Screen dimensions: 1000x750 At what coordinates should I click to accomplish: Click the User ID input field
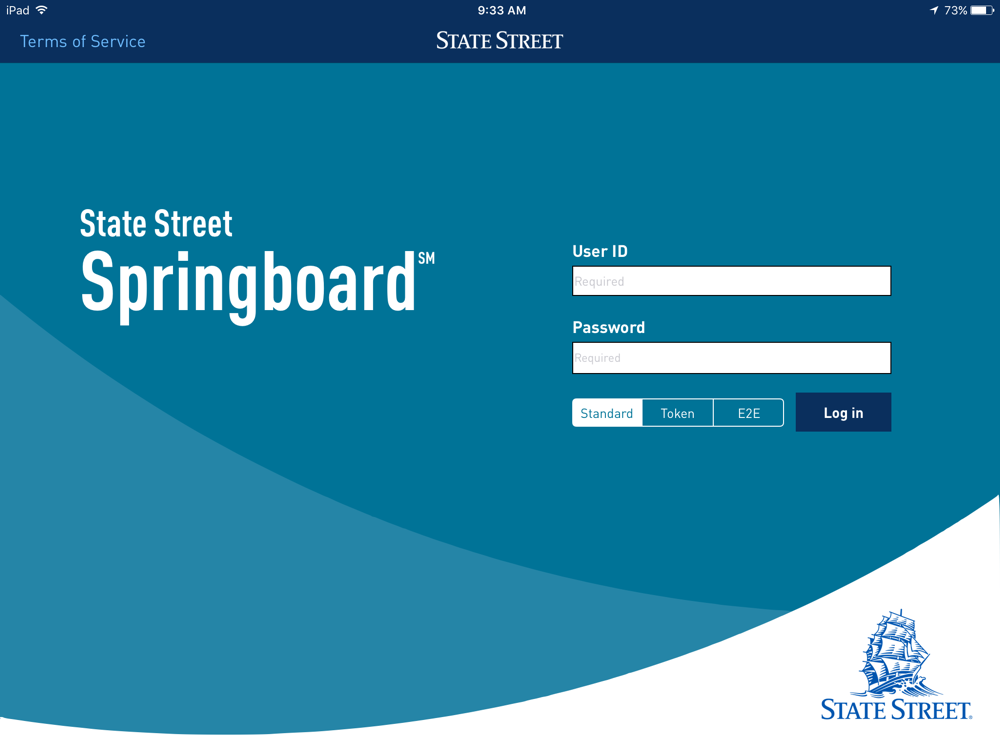point(732,281)
